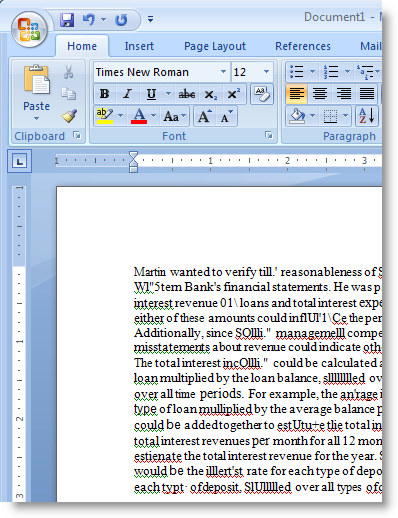This screenshot has height=518, width=398.
Task: Open the highlight color dropdown
Action: tap(121, 116)
